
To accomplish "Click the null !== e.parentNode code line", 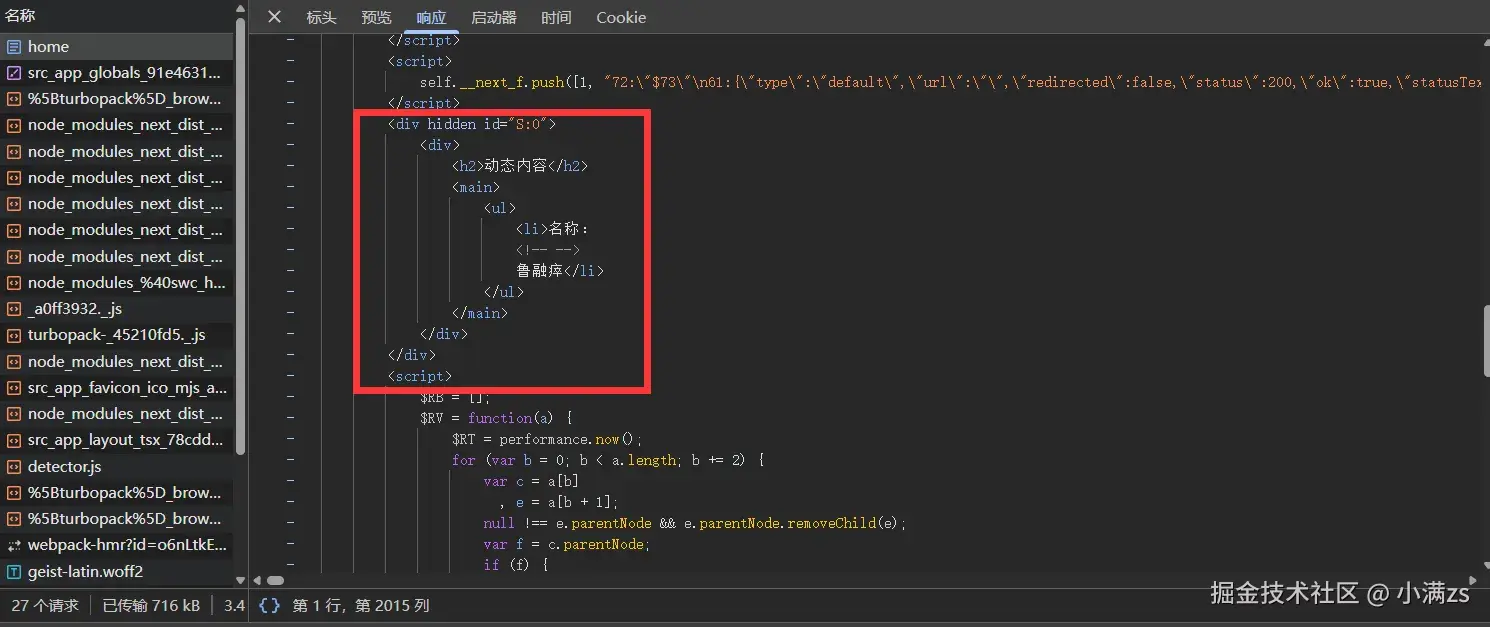I will [695, 523].
